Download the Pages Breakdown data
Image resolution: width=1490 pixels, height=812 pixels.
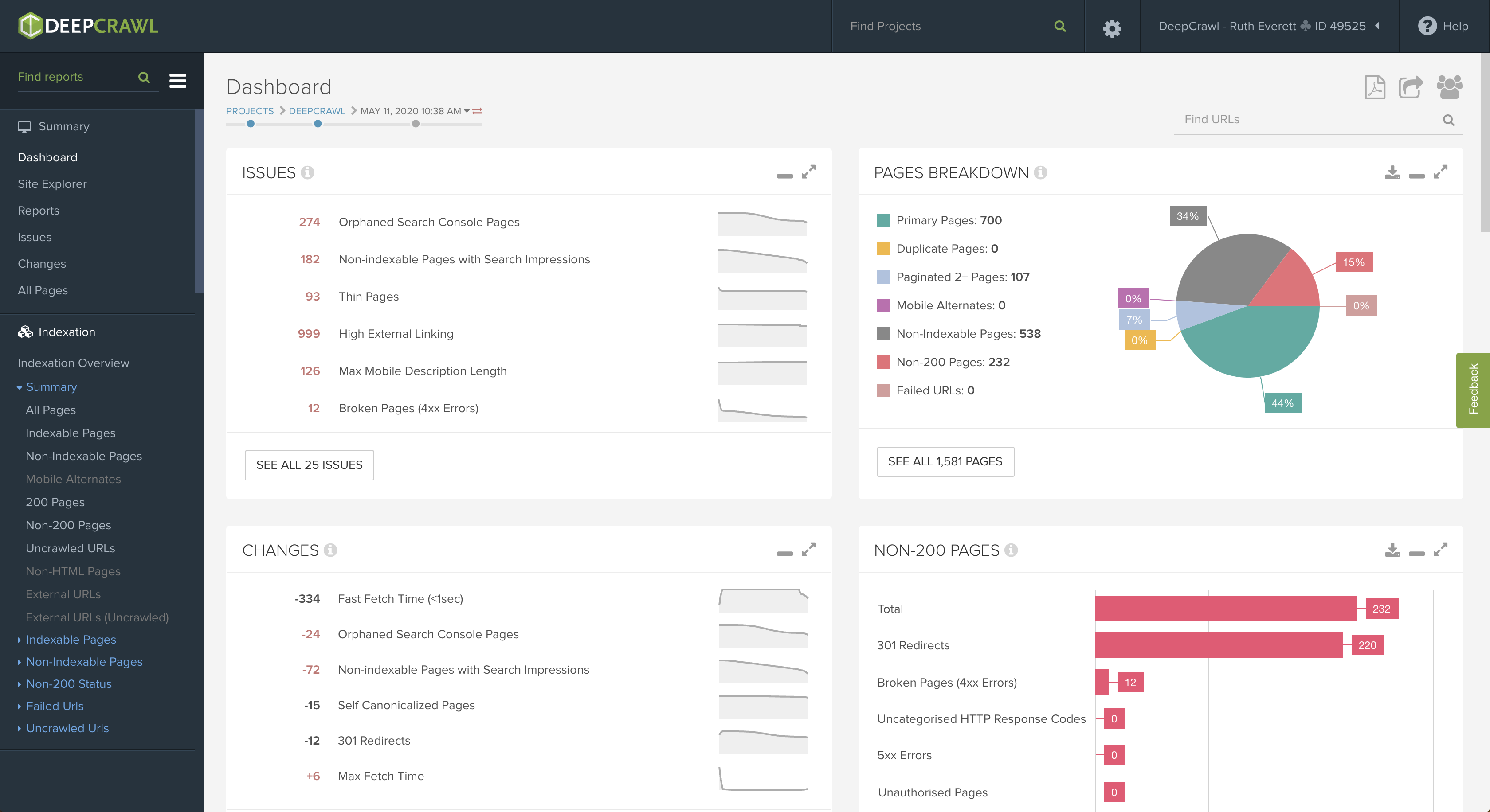coord(1392,172)
